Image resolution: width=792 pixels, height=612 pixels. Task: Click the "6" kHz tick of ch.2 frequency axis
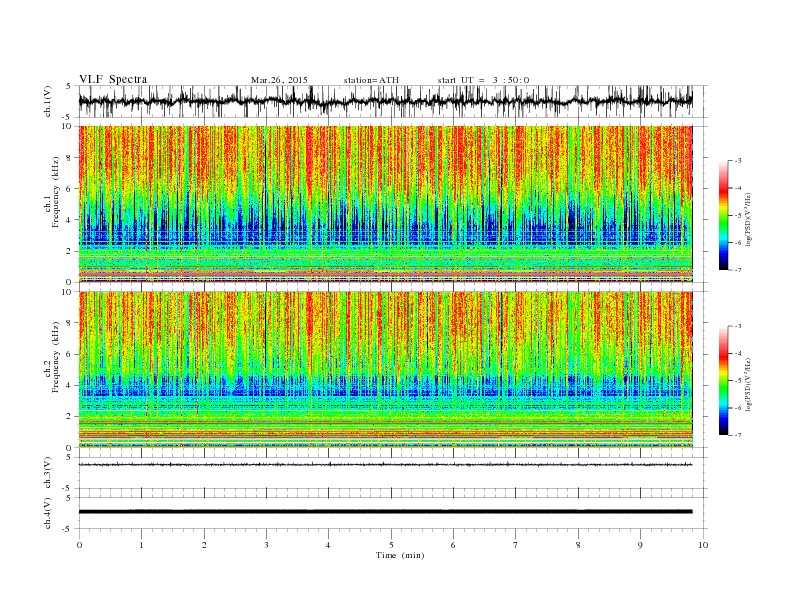pos(69,354)
